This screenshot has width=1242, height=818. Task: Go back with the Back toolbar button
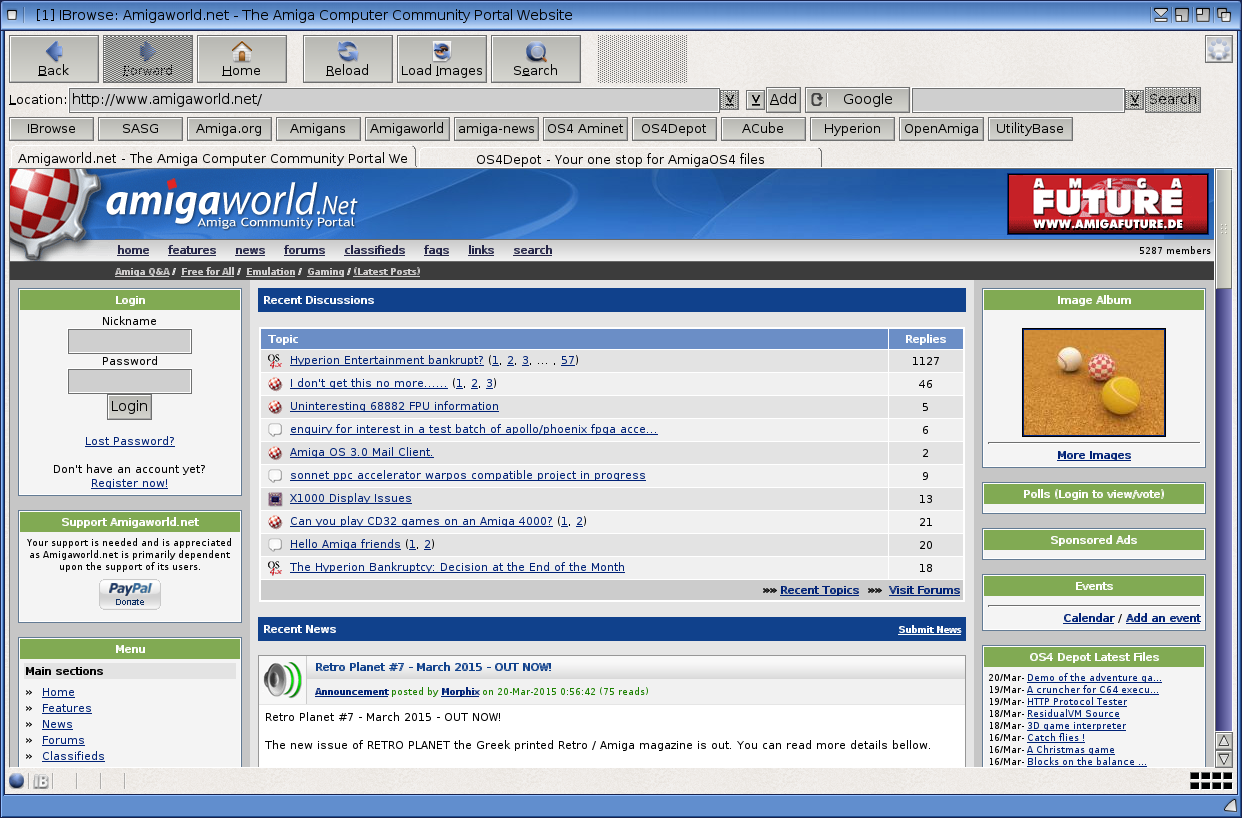(54, 59)
